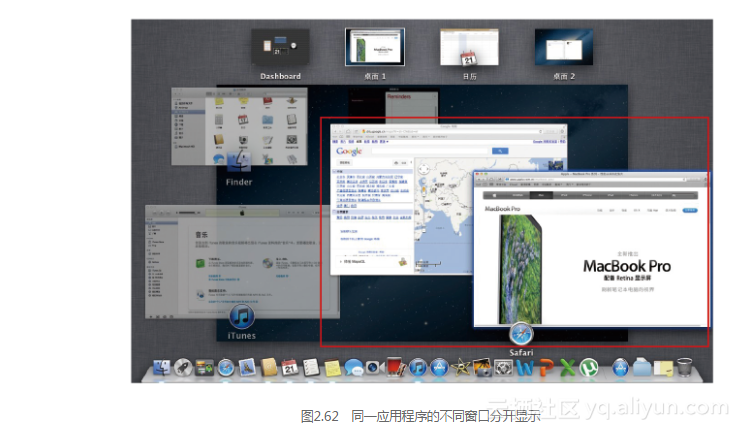Switch to 桌面 2 space thumbnail
The width and height of the screenshot is (740, 431).
click(x=563, y=47)
